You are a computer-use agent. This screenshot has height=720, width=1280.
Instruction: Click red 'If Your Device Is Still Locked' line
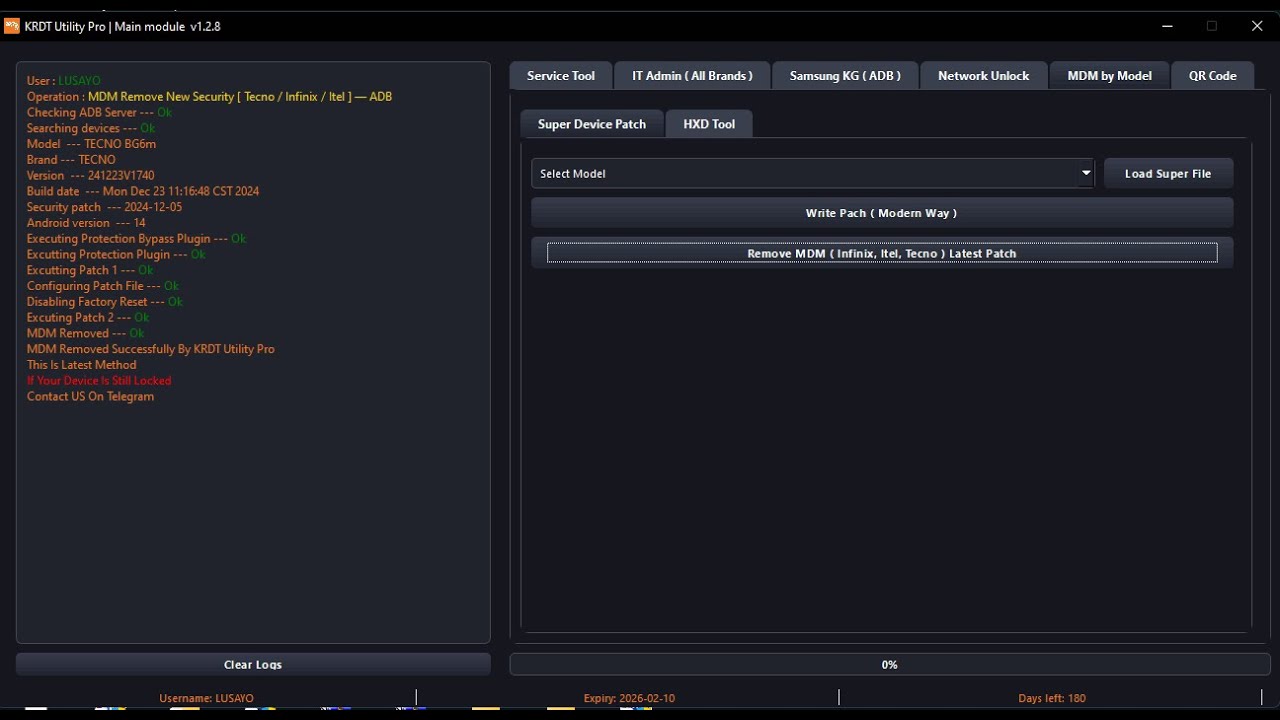pos(99,381)
